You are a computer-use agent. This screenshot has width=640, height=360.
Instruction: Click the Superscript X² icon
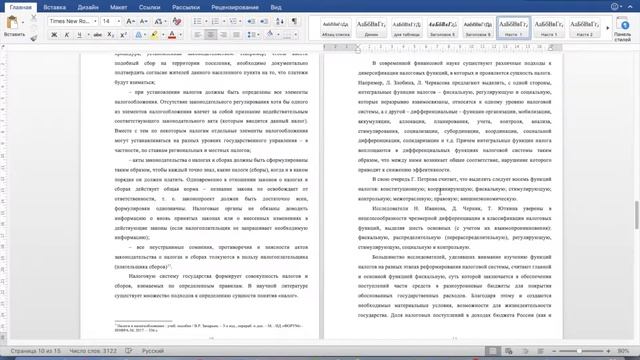pyautogui.click(x=123, y=35)
